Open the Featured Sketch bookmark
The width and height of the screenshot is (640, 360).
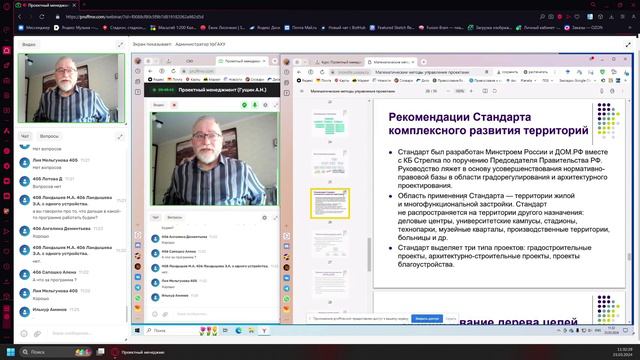coord(392,28)
